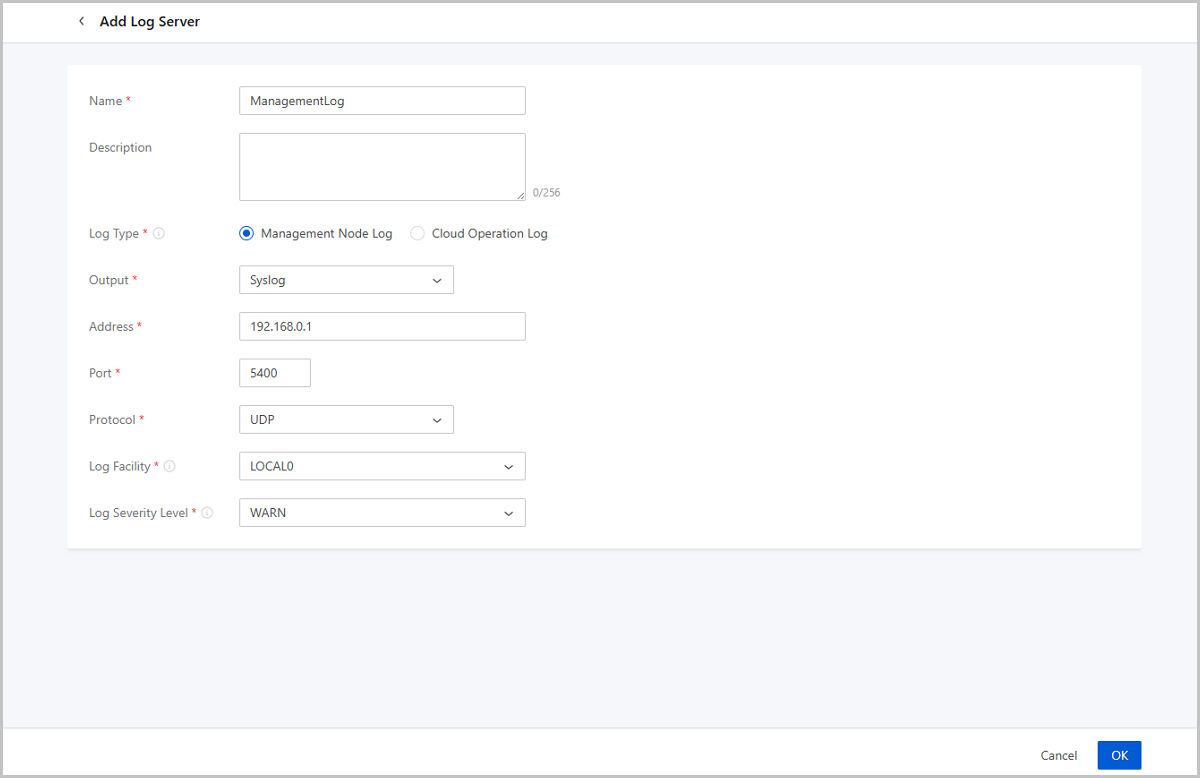The image size is (1200, 778).
Task: Click info icon next to Log Facility
Action: click(170, 466)
